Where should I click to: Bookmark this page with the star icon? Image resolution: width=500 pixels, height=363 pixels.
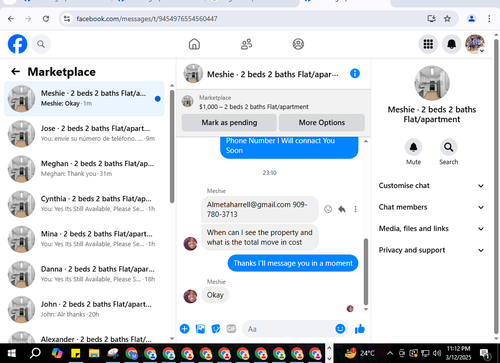click(447, 19)
